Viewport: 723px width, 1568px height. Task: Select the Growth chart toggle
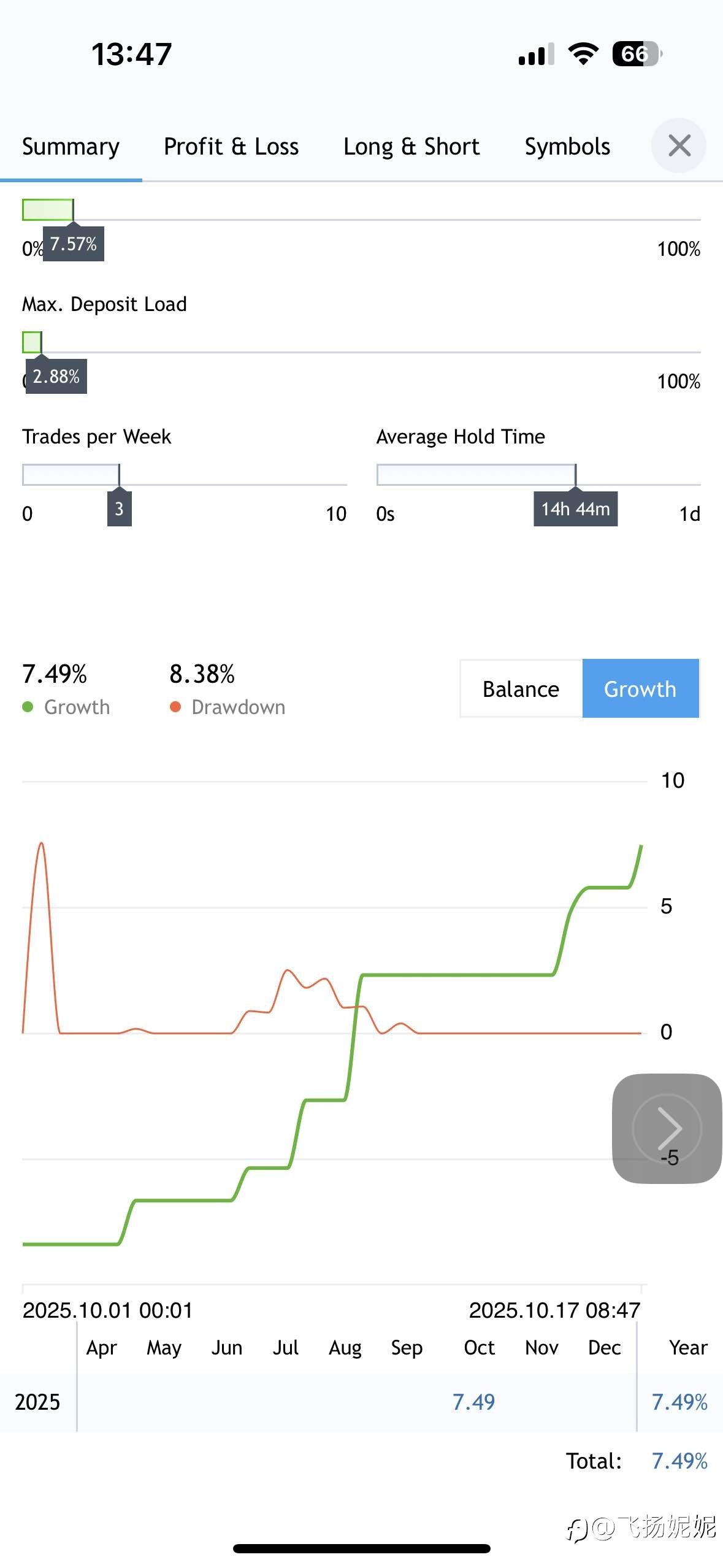pyautogui.click(x=640, y=689)
